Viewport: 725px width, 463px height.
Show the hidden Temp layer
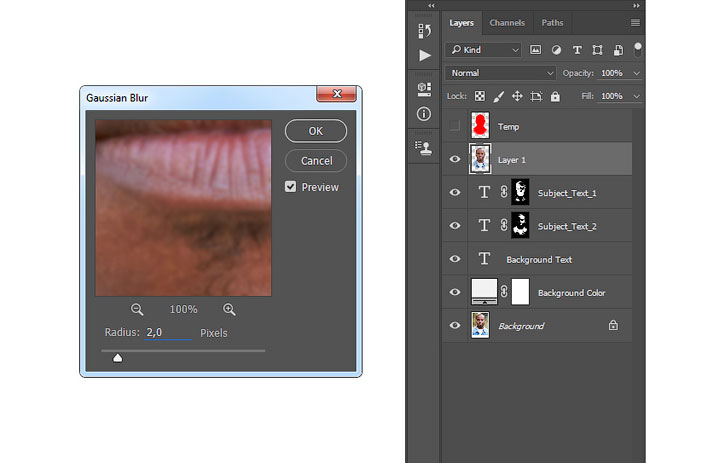click(455, 125)
